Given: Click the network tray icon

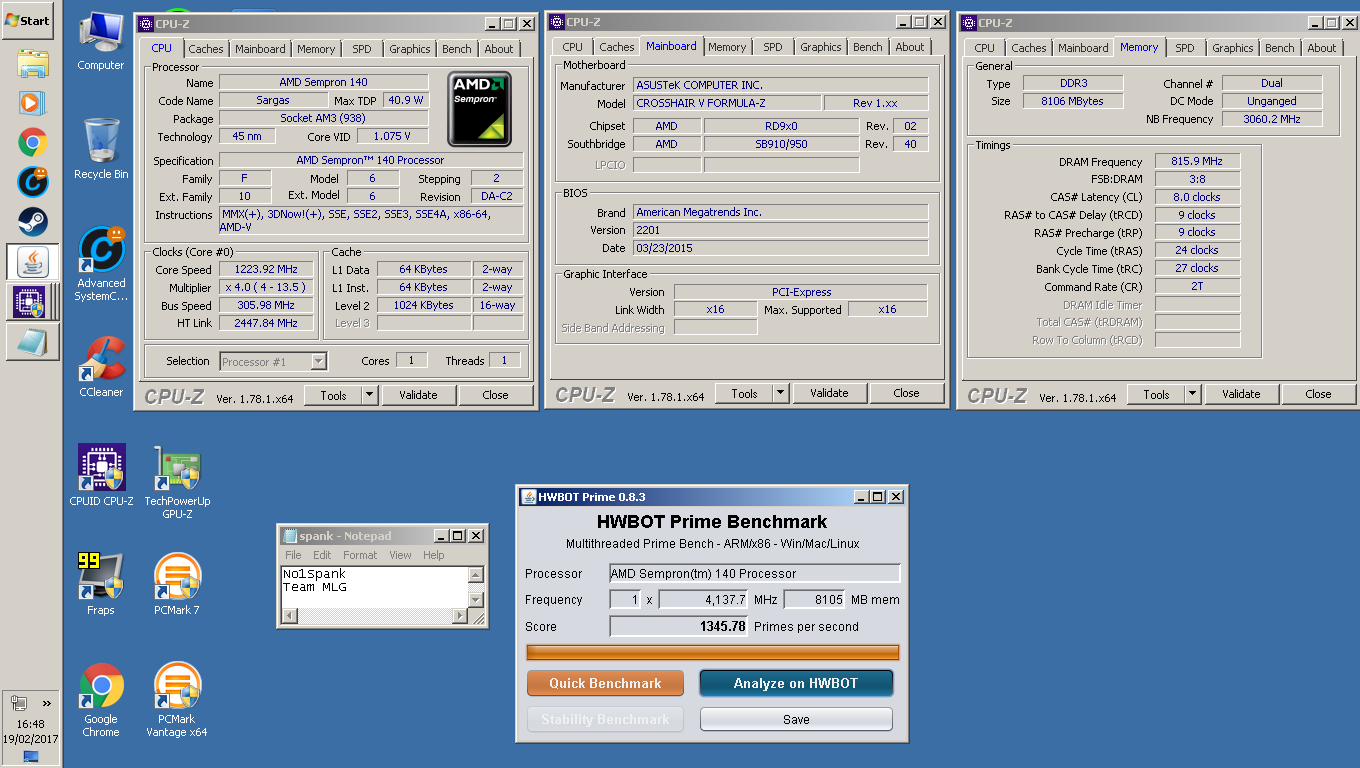Looking at the screenshot, I should pyautogui.click(x=19, y=703).
